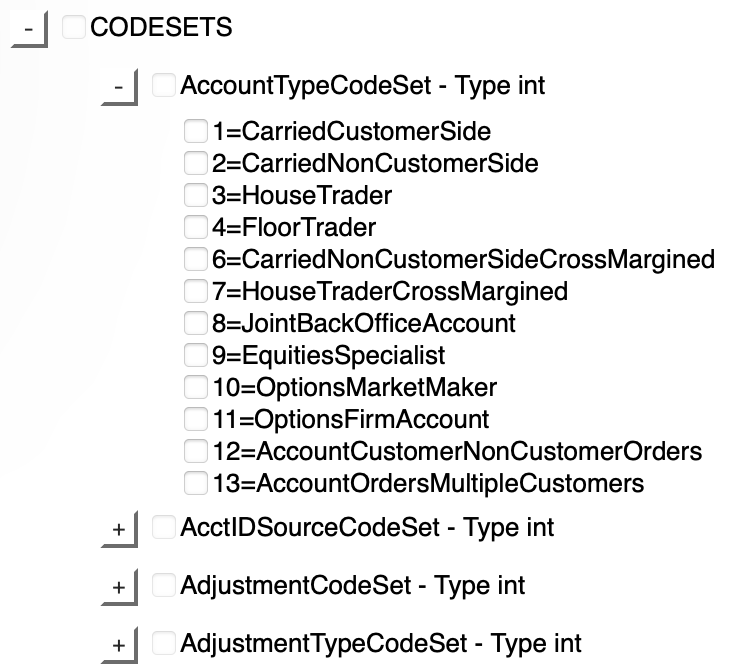Select the 2=CarriedNonCustomerSide checkbox
The height and width of the screenshot is (670, 748).
point(196,163)
